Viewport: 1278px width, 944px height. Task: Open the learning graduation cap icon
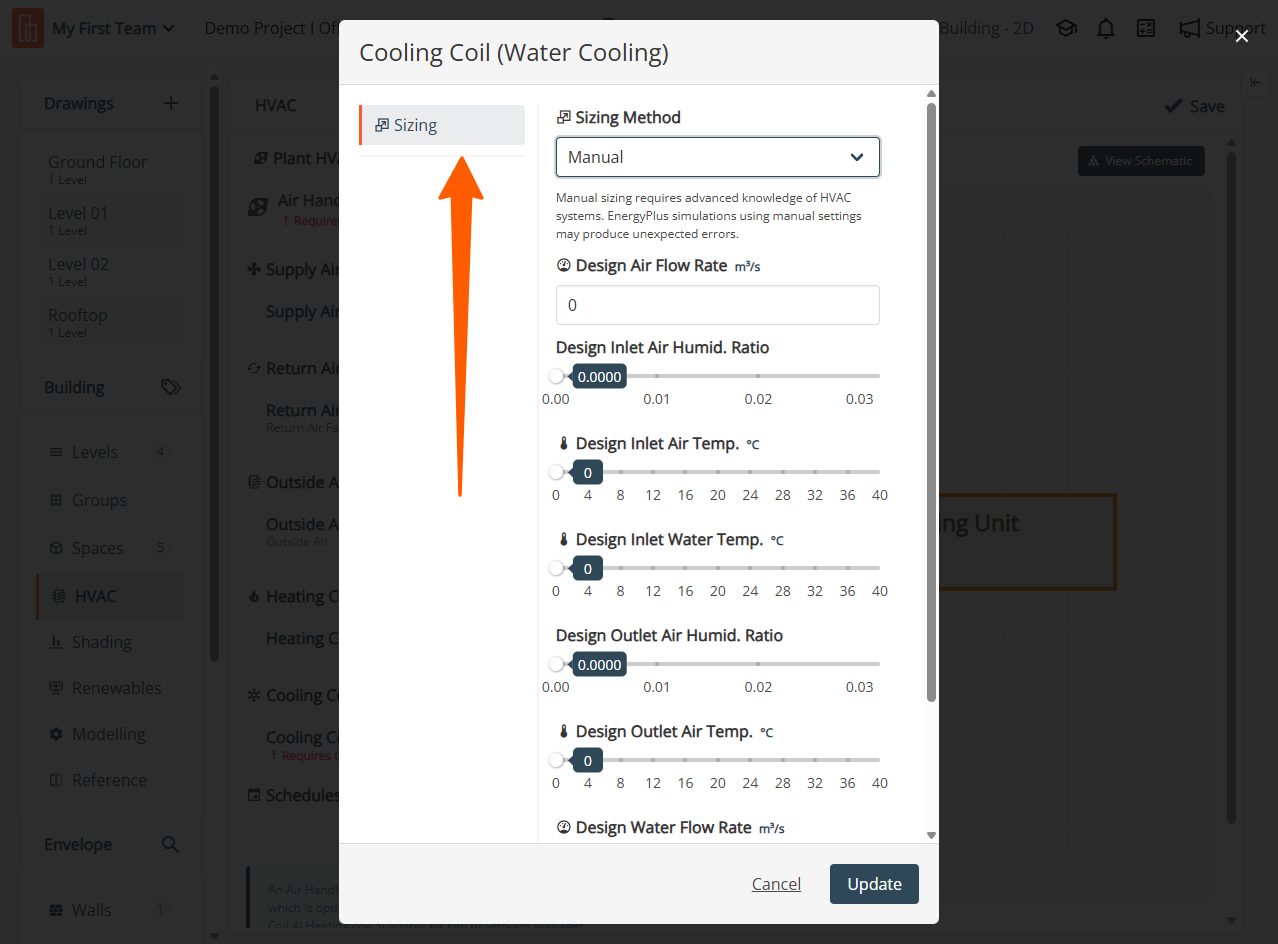(x=1066, y=28)
